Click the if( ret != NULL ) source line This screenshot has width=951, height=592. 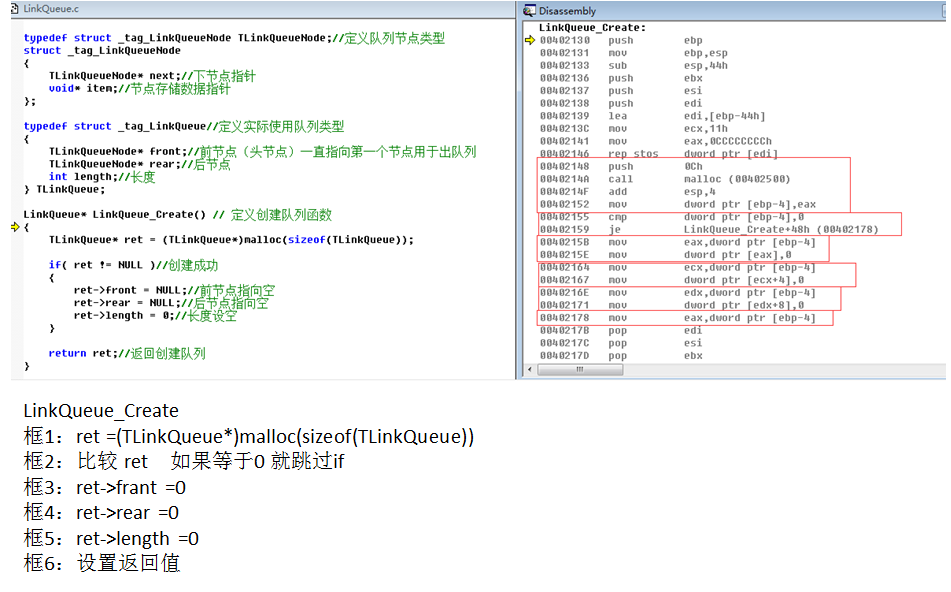click(x=133, y=265)
